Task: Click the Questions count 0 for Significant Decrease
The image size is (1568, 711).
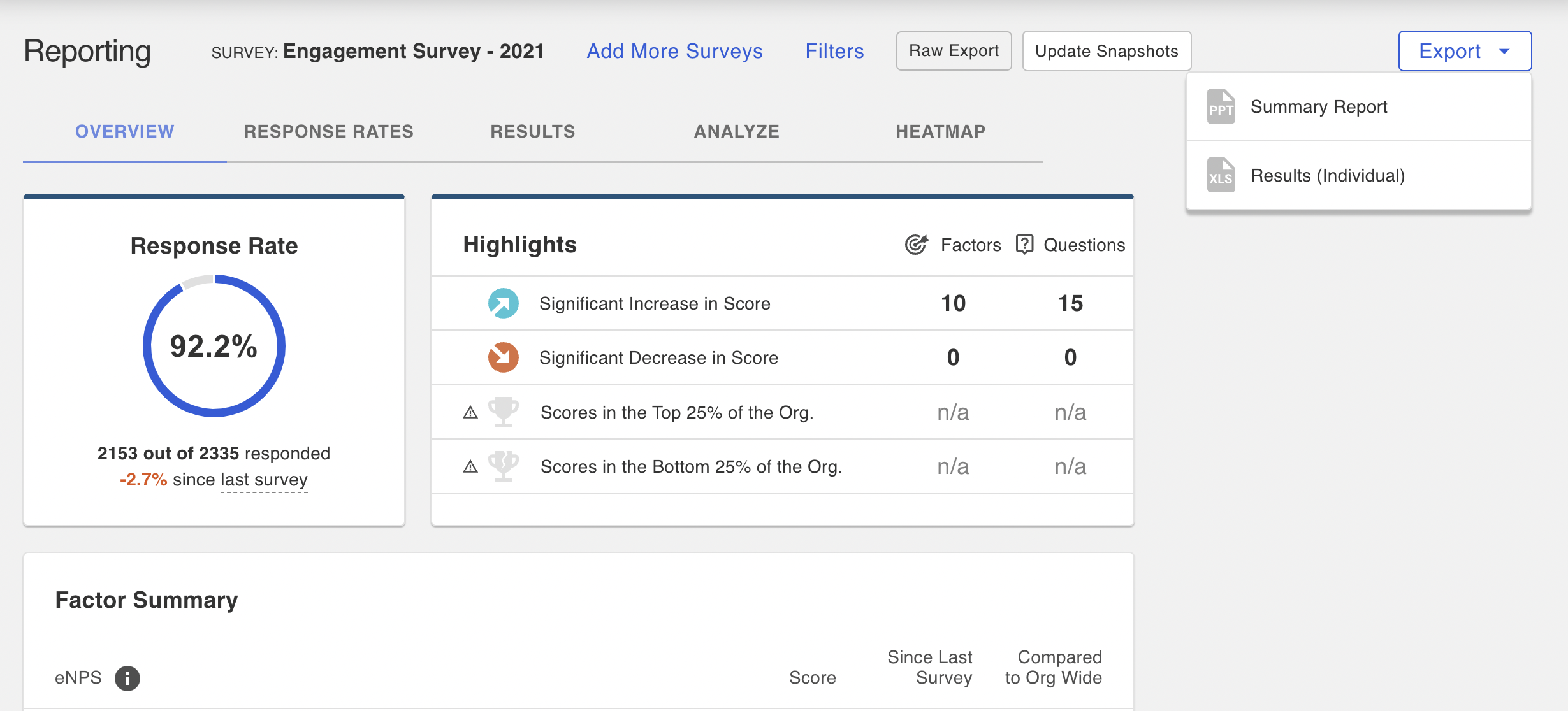Action: pos(1071,357)
